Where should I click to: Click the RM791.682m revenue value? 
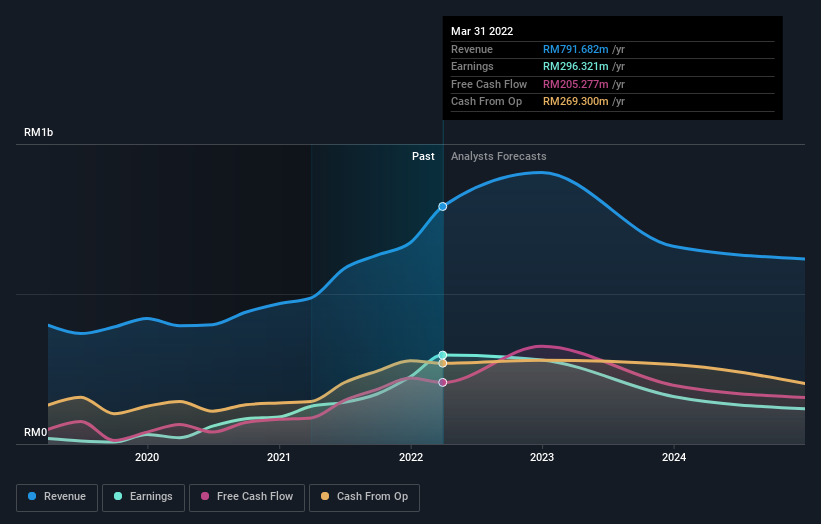[x=575, y=49]
